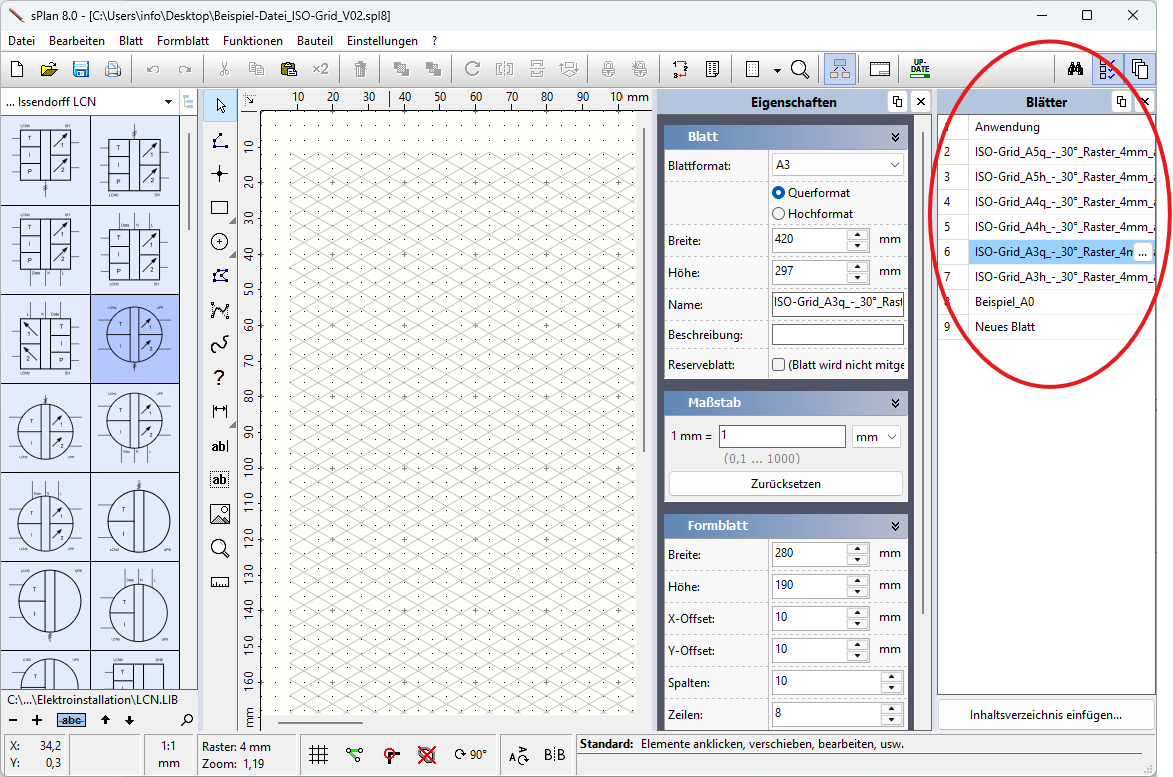Select the circle drawing tool

point(220,242)
